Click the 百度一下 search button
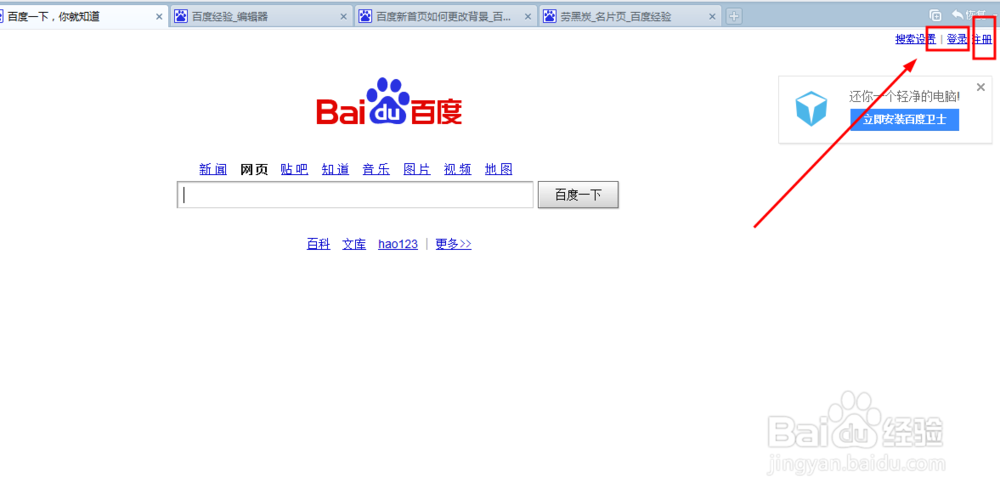 click(578, 195)
